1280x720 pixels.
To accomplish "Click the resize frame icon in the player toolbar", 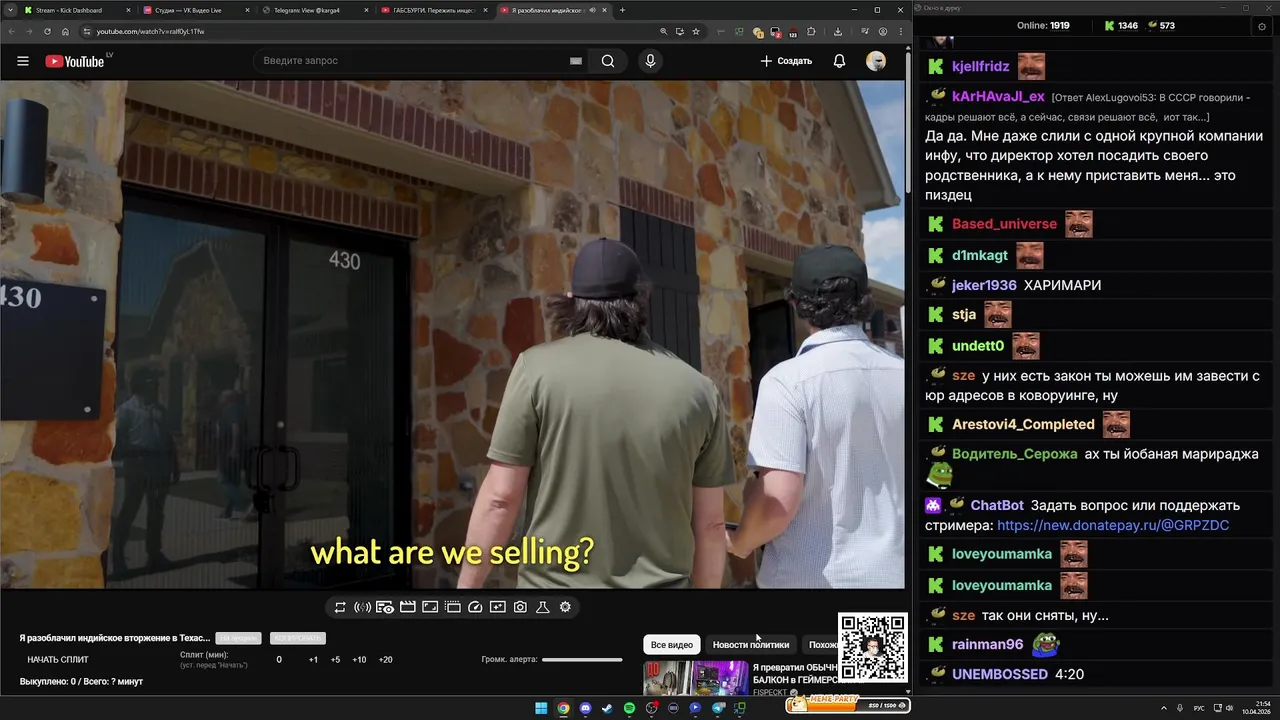I will (430, 607).
